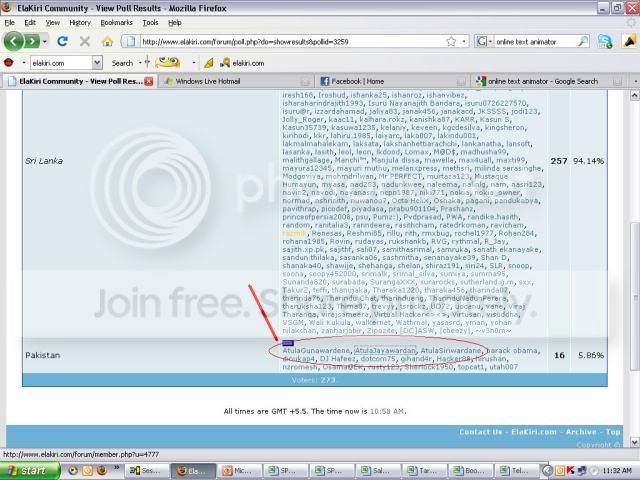
Task: Click the toolbar Search button
Action: 122,63
